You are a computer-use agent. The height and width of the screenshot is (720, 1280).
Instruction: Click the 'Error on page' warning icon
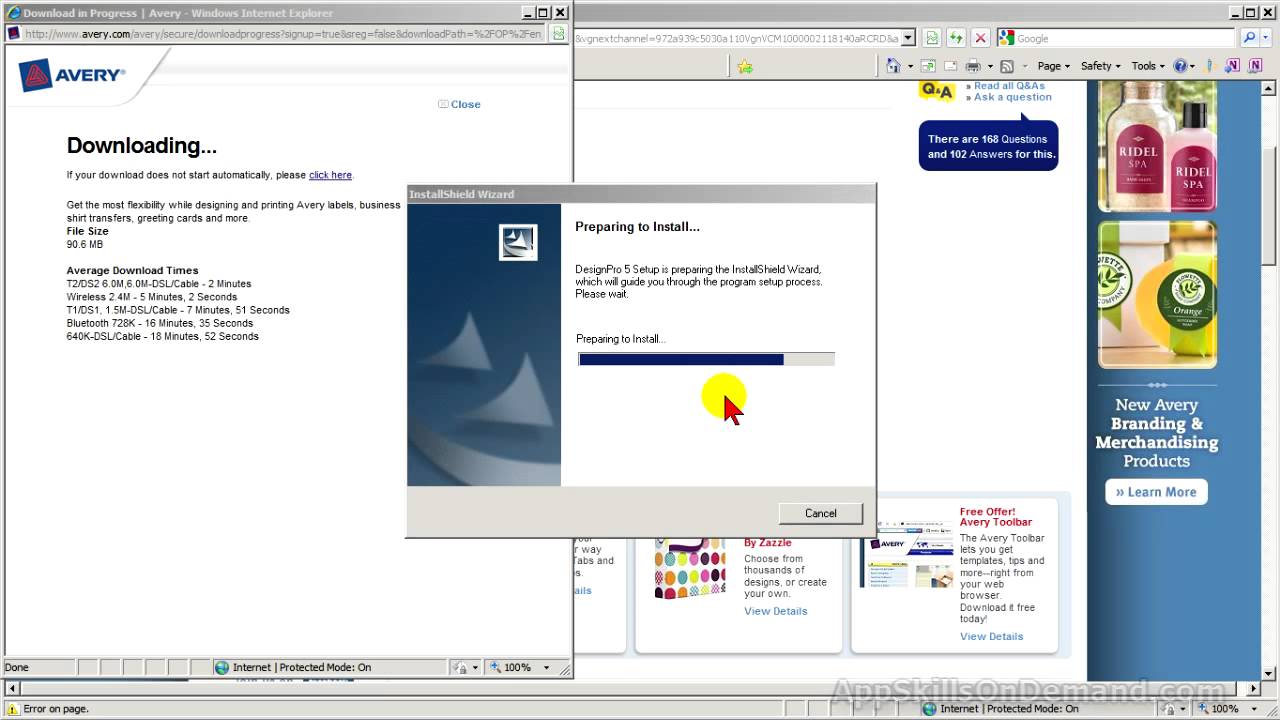pos(13,709)
